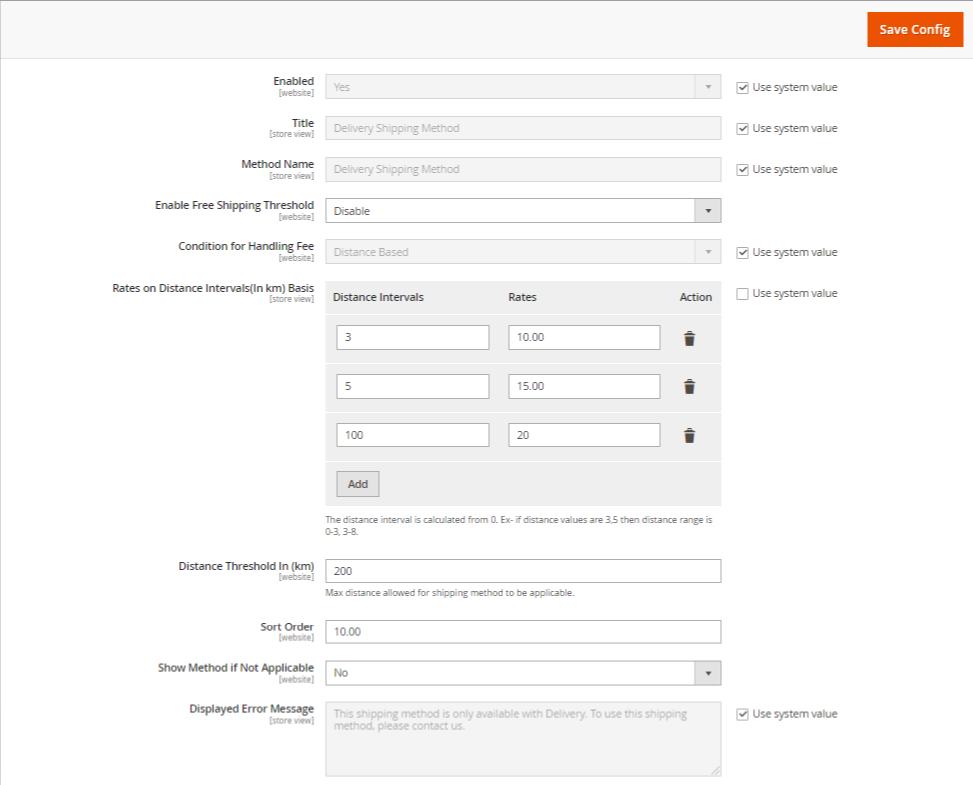This screenshot has width=973, height=785.
Task: Toggle Use system value for Title
Action: (742, 128)
